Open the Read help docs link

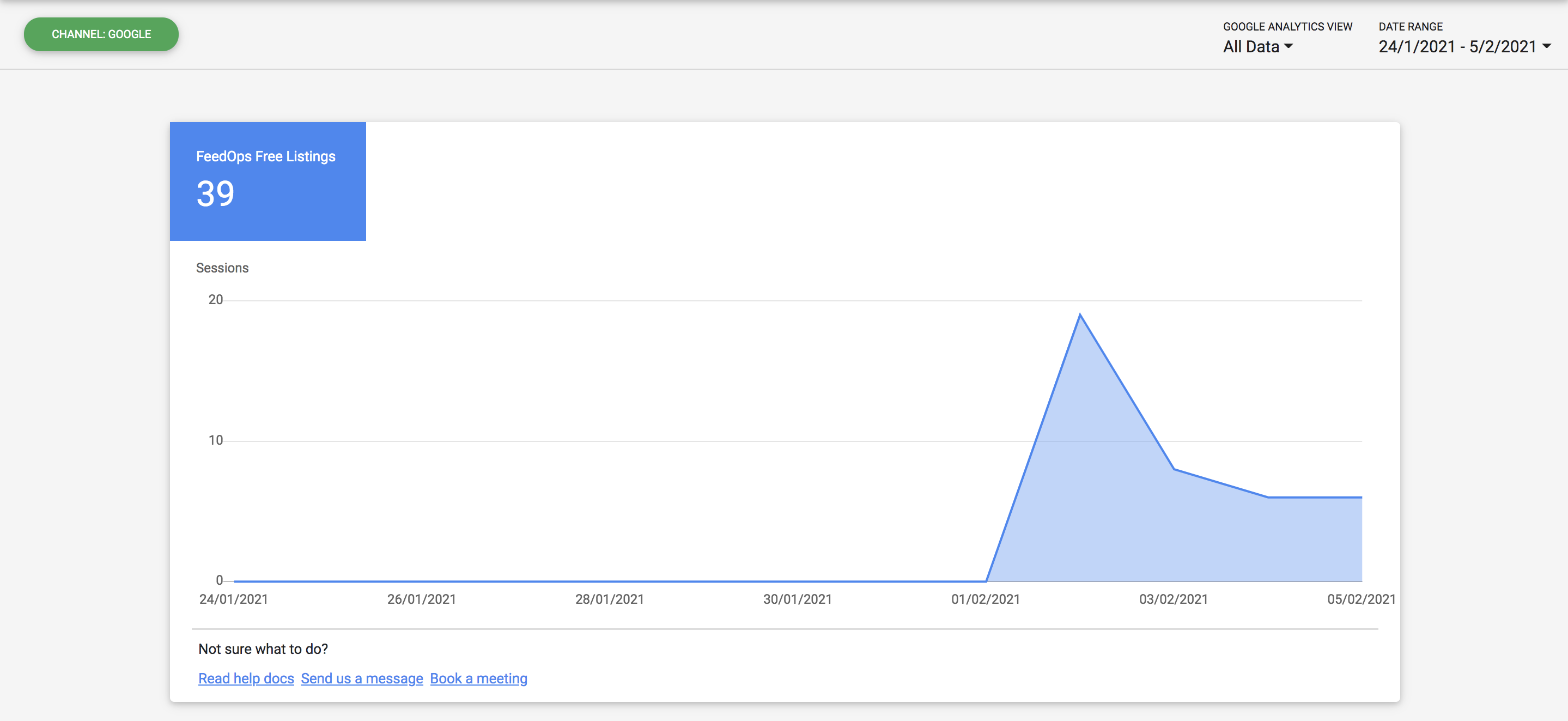(246, 678)
